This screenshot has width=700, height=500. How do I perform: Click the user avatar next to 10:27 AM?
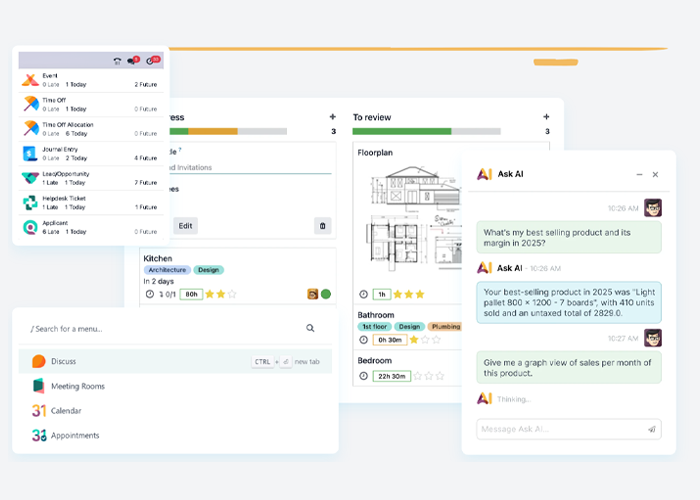[653, 338]
